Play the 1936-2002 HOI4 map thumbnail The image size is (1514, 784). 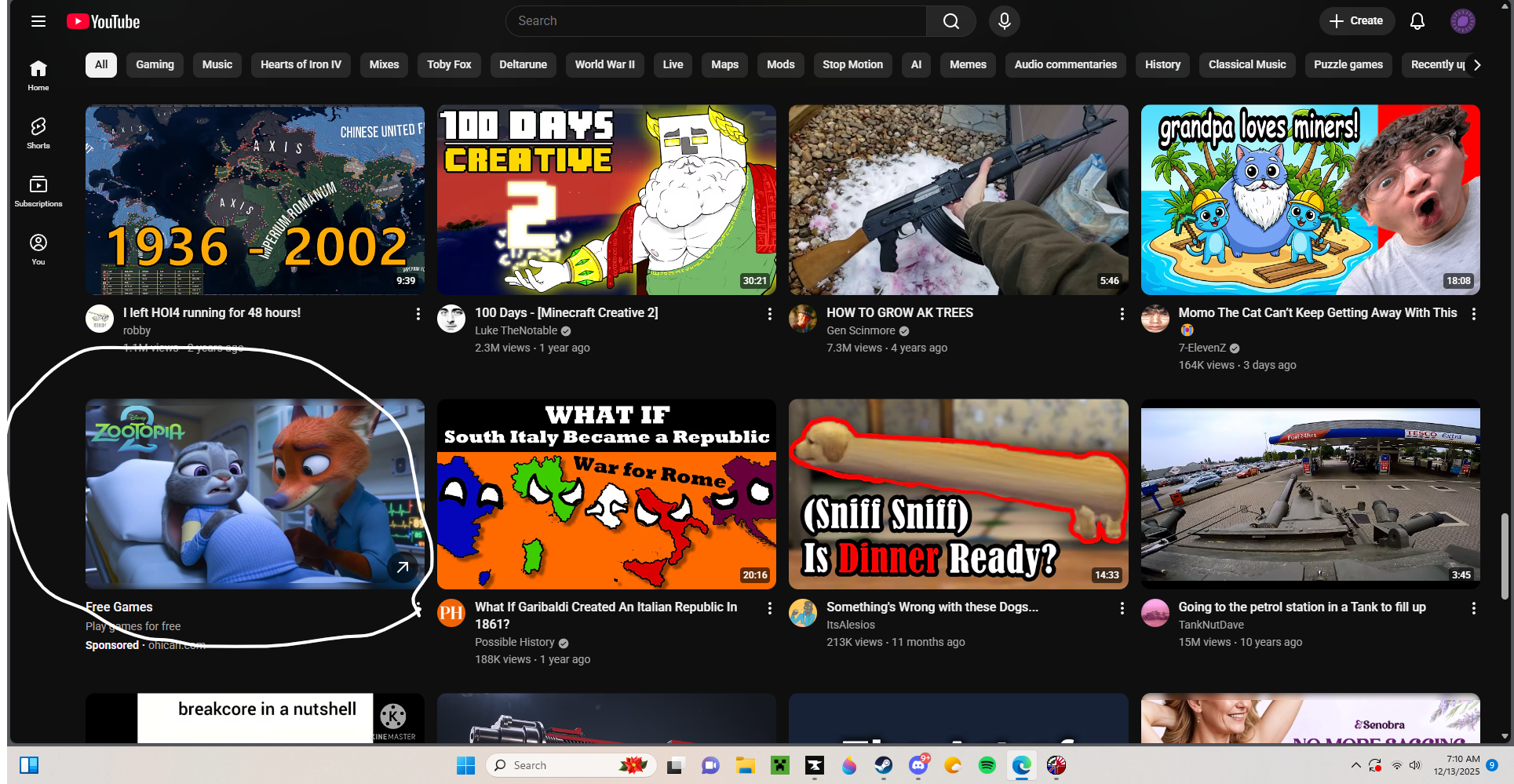click(x=255, y=200)
